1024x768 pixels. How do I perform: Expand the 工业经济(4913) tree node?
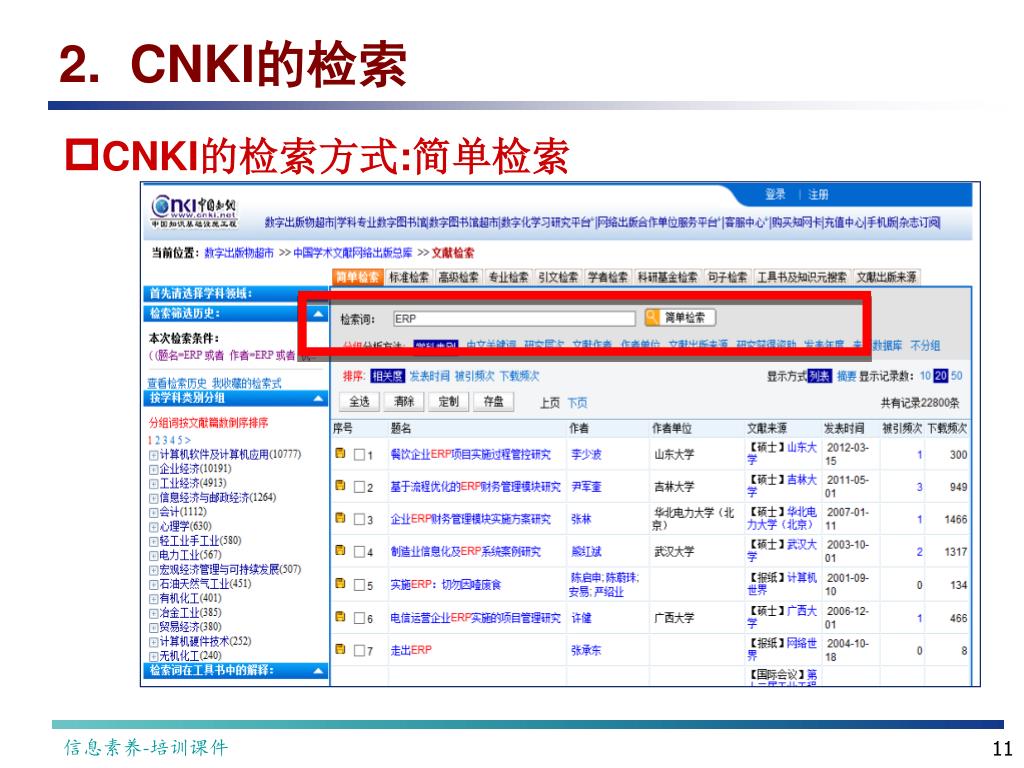coord(153,483)
